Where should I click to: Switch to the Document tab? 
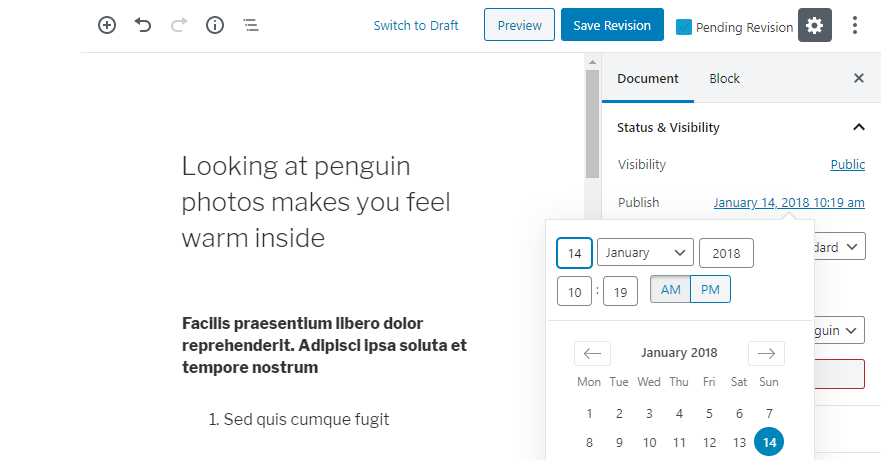click(x=647, y=78)
